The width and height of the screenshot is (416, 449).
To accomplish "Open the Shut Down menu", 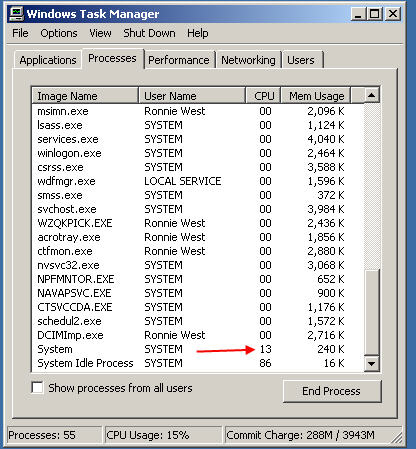I will [149, 33].
